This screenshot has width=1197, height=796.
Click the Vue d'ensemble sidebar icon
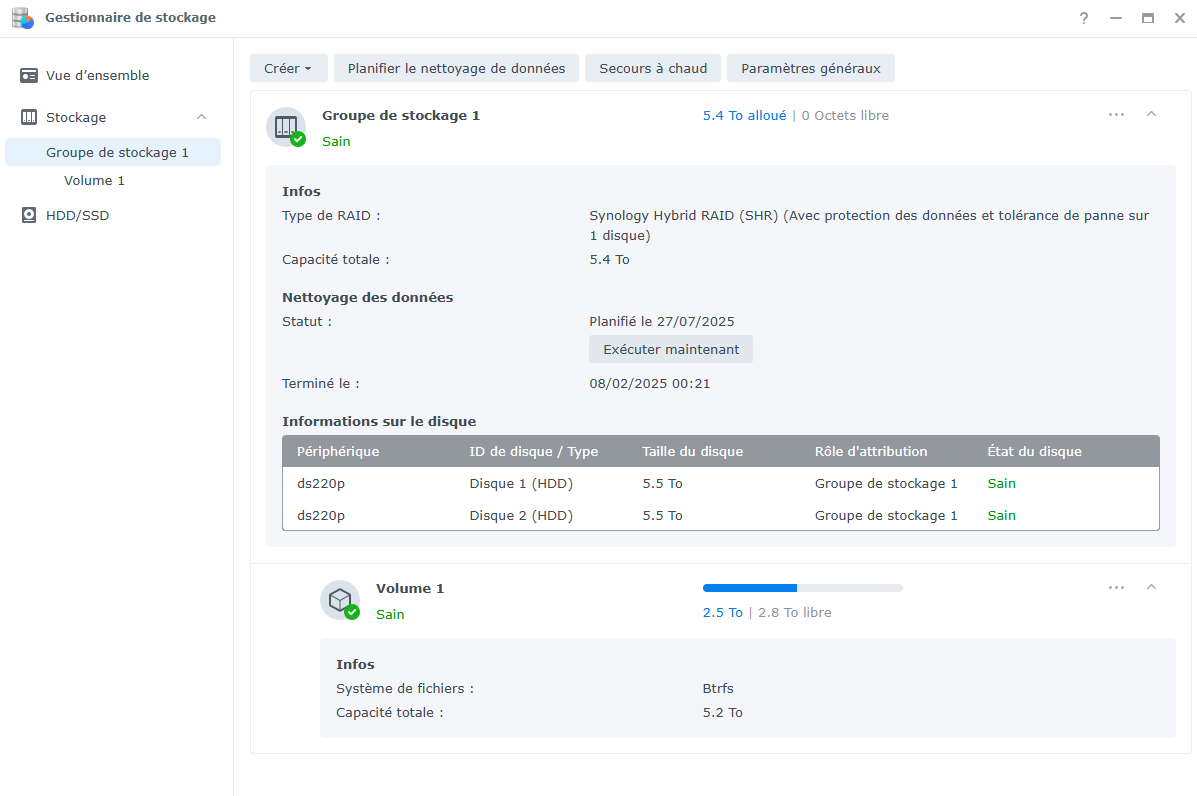[x=29, y=76]
